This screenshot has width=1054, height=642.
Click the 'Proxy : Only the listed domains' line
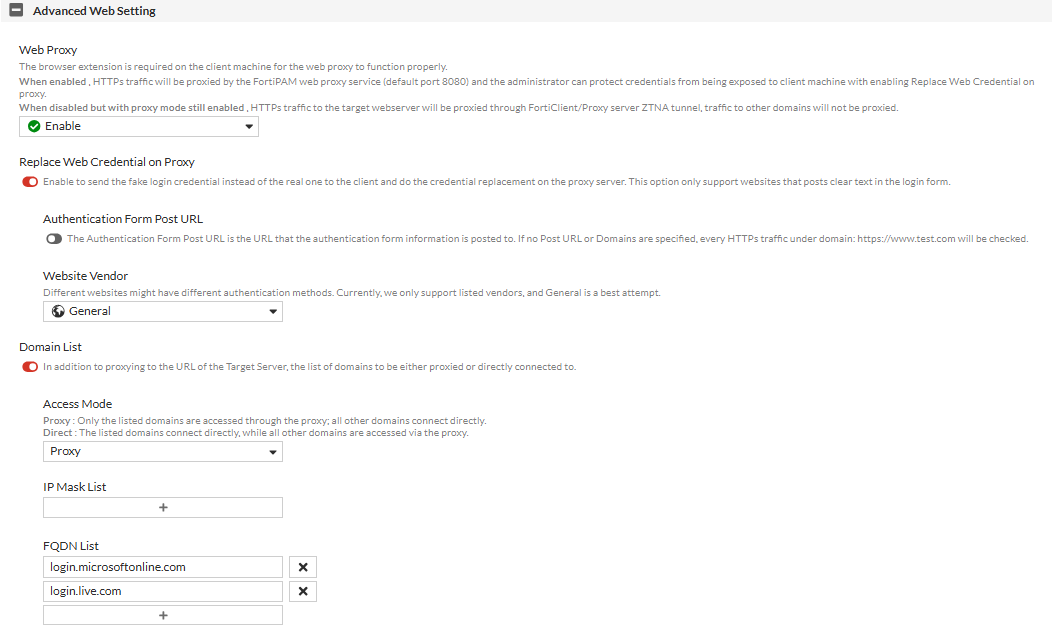[265, 421]
